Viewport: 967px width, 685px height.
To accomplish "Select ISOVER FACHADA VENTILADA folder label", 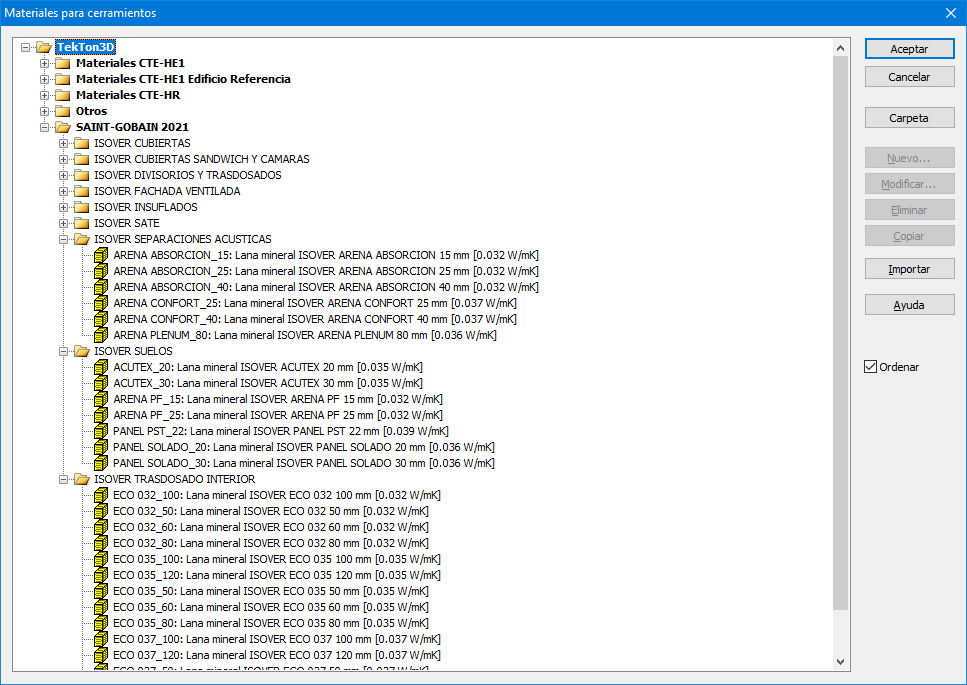I will click(x=167, y=192).
